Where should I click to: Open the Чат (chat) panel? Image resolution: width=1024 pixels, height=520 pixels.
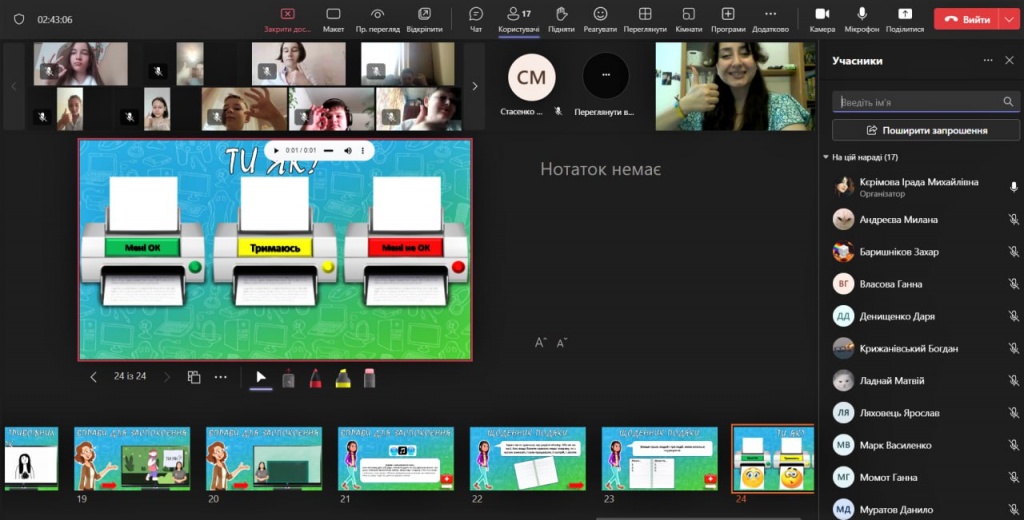[476, 19]
